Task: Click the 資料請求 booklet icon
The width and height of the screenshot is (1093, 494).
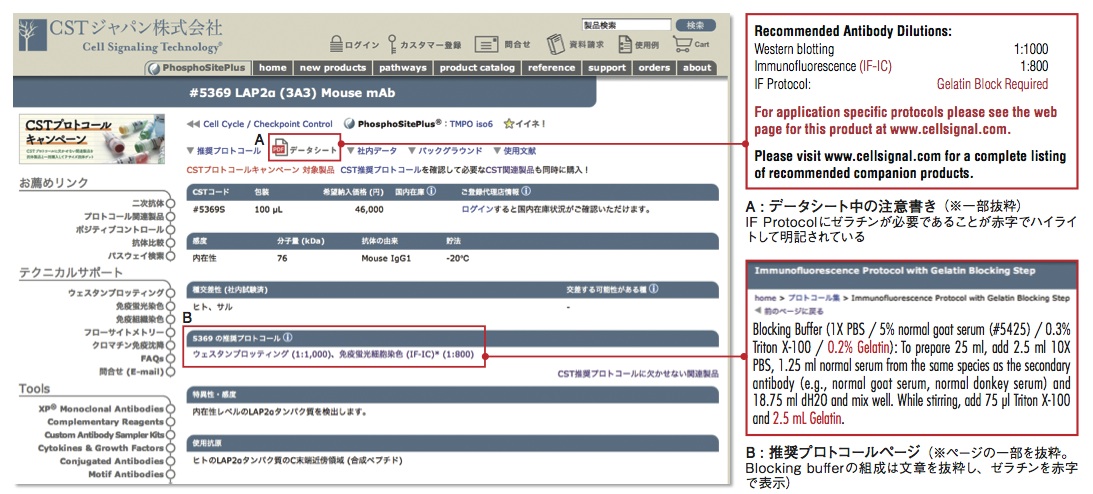Action: tap(556, 44)
